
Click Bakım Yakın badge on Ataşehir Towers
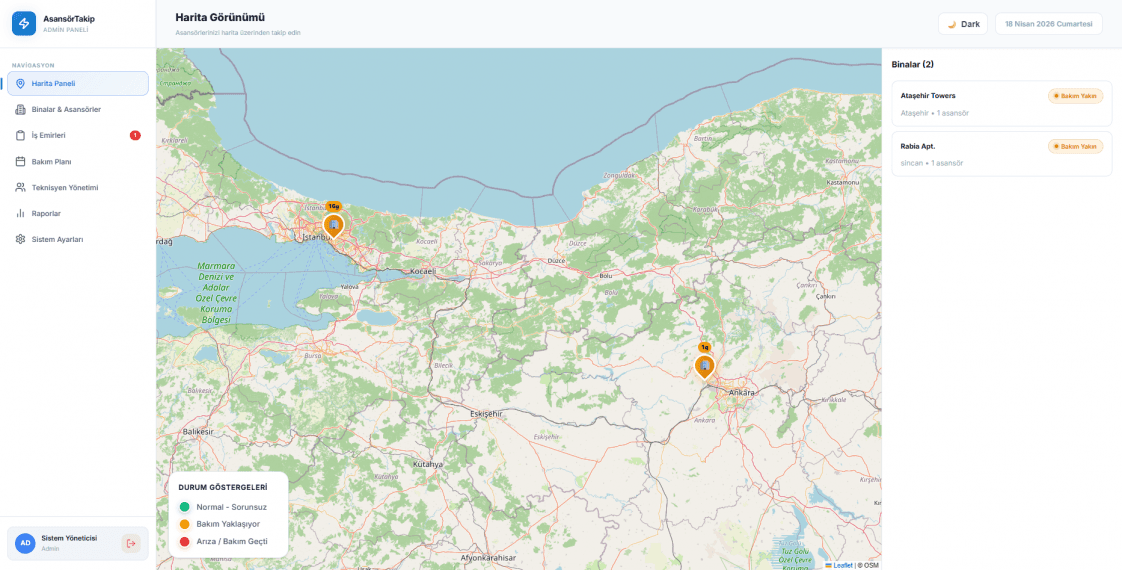[1075, 96]
